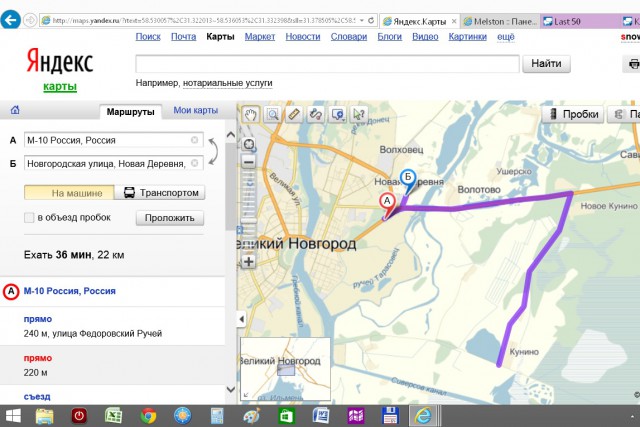
Task: Toggle the 'Пробки' traffic layer button
Action: pos(573,114)
